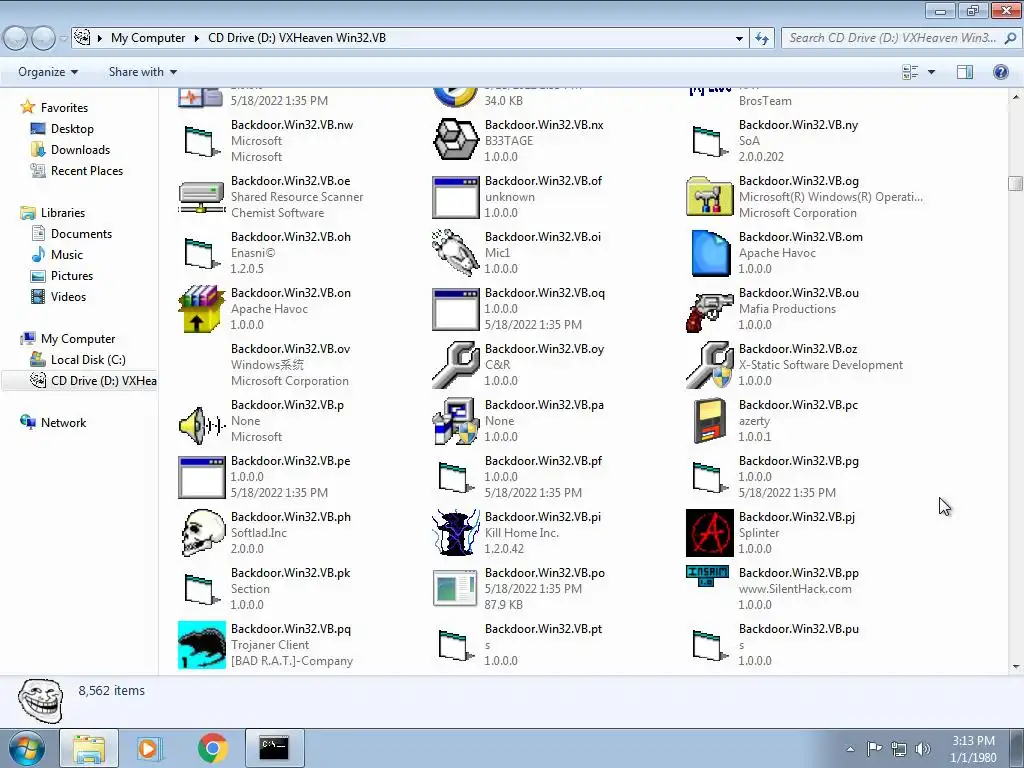
Task: Click the change your view icon
Action: 910,72
